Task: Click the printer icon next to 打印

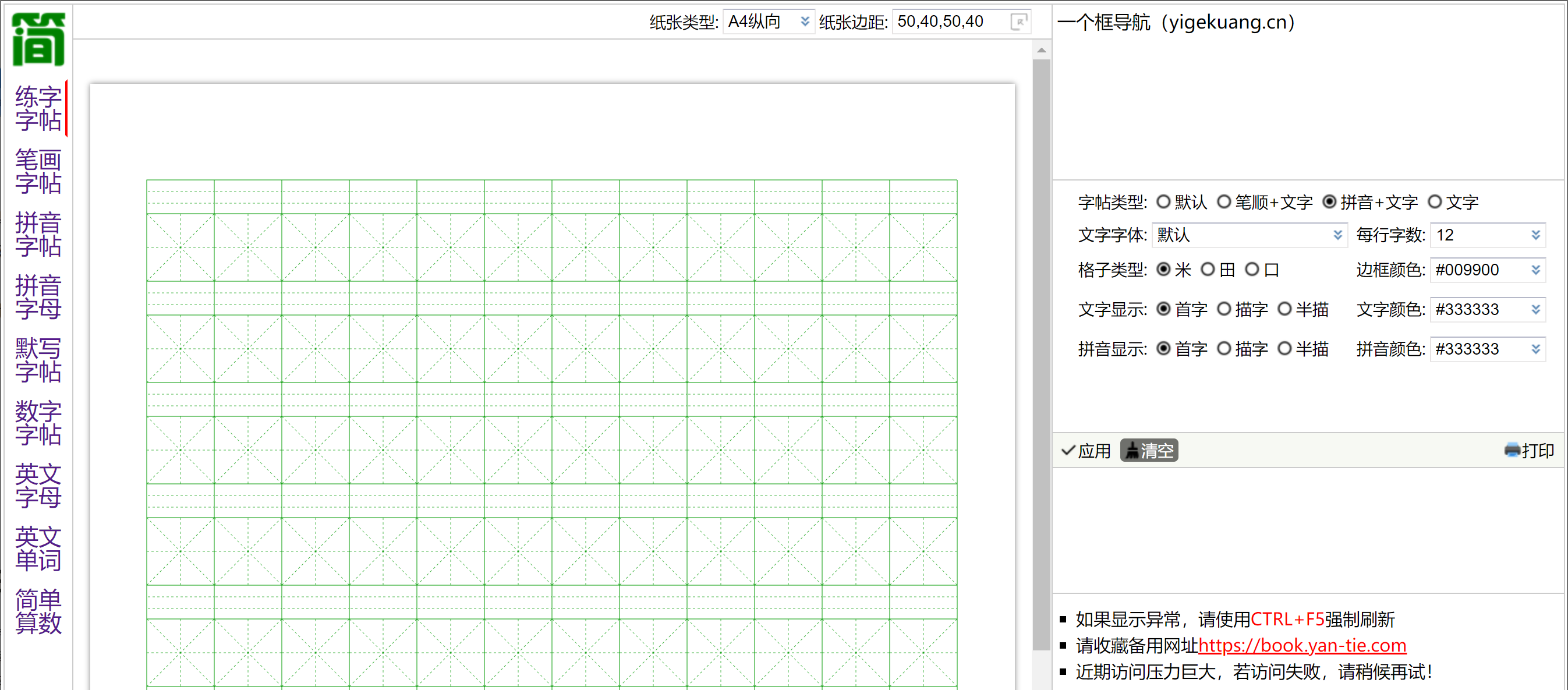Action: [1512, 451]
